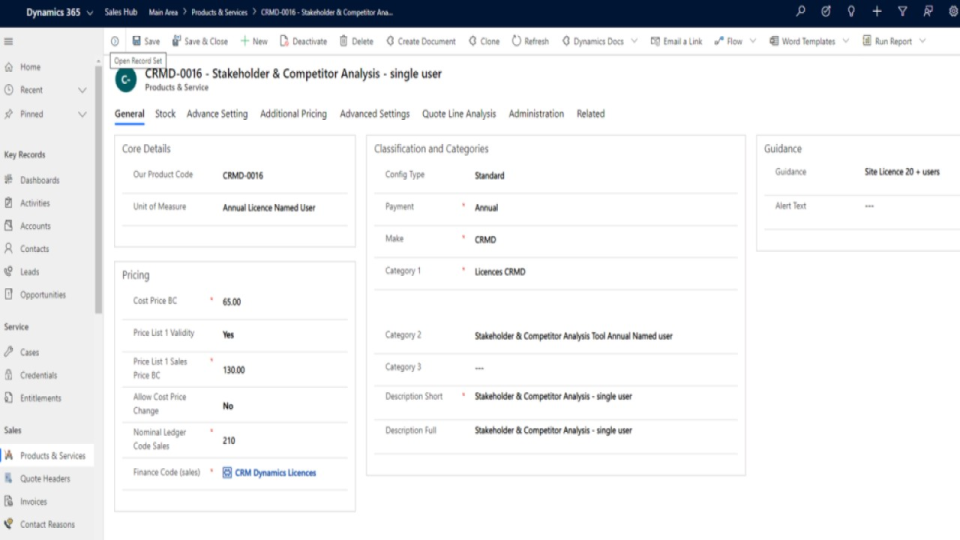Deactivate this product record
This screenshot has width=960, height=540.
[x=304, y=41]
